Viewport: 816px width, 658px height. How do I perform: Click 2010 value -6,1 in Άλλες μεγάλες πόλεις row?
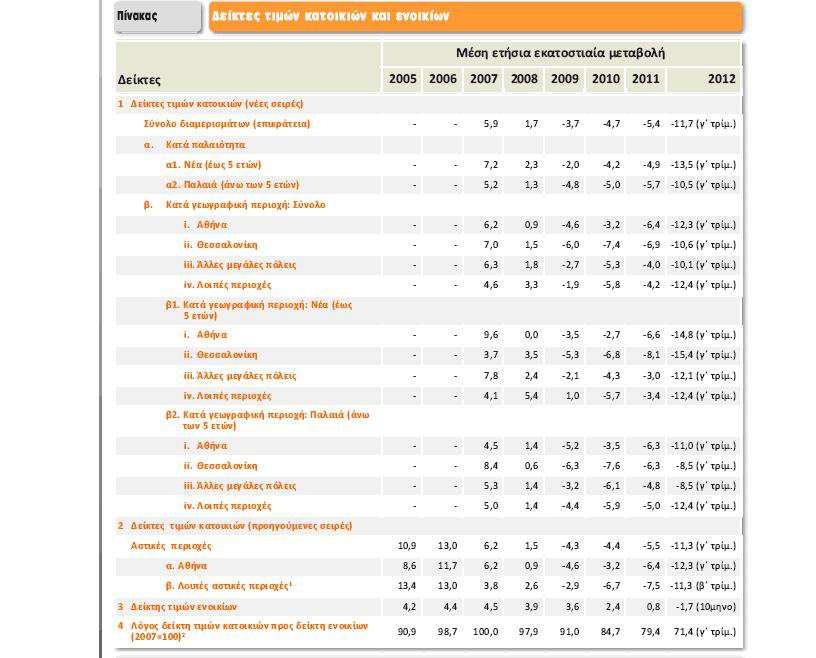(x=611, y=486)
